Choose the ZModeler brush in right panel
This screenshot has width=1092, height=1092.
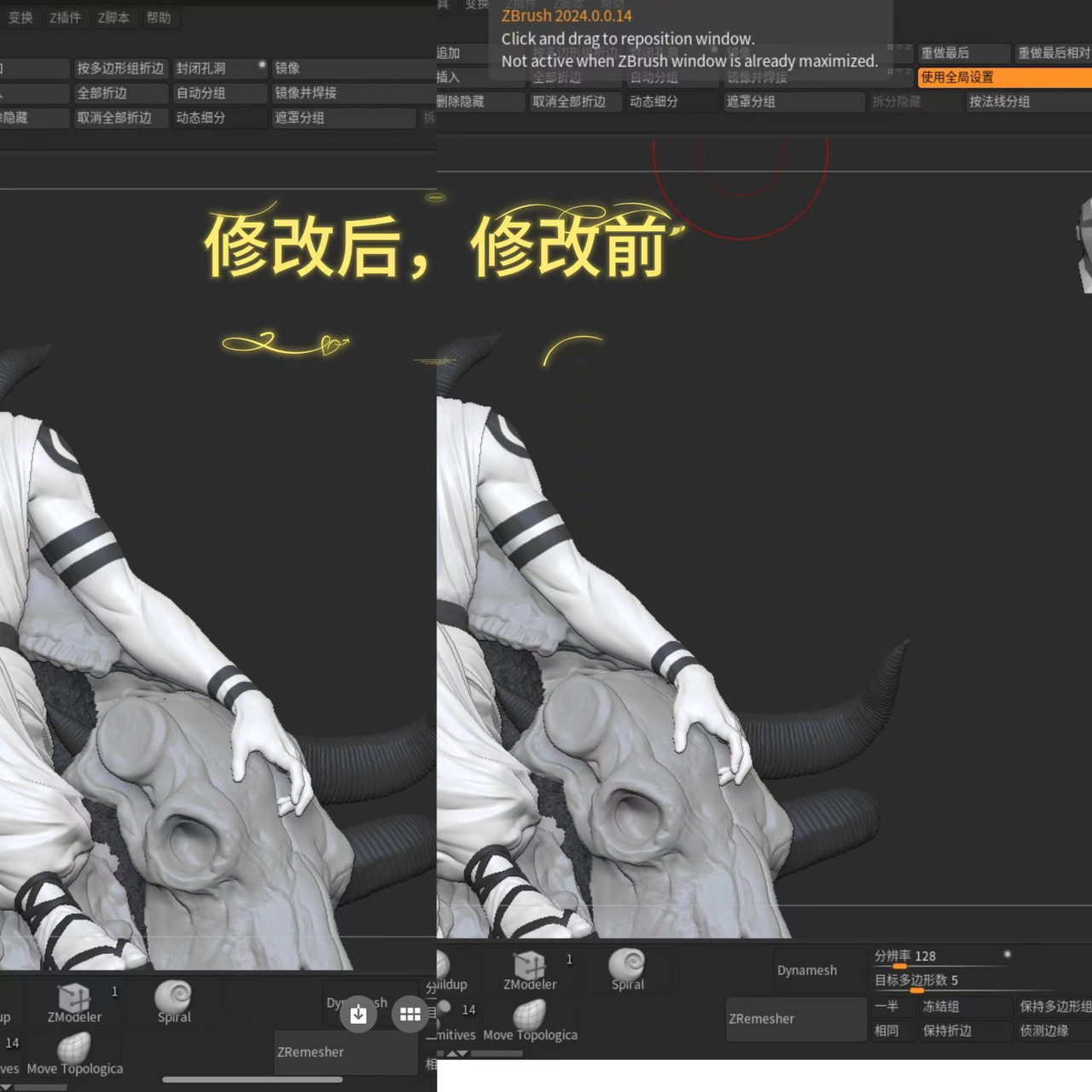coord(530,970)
